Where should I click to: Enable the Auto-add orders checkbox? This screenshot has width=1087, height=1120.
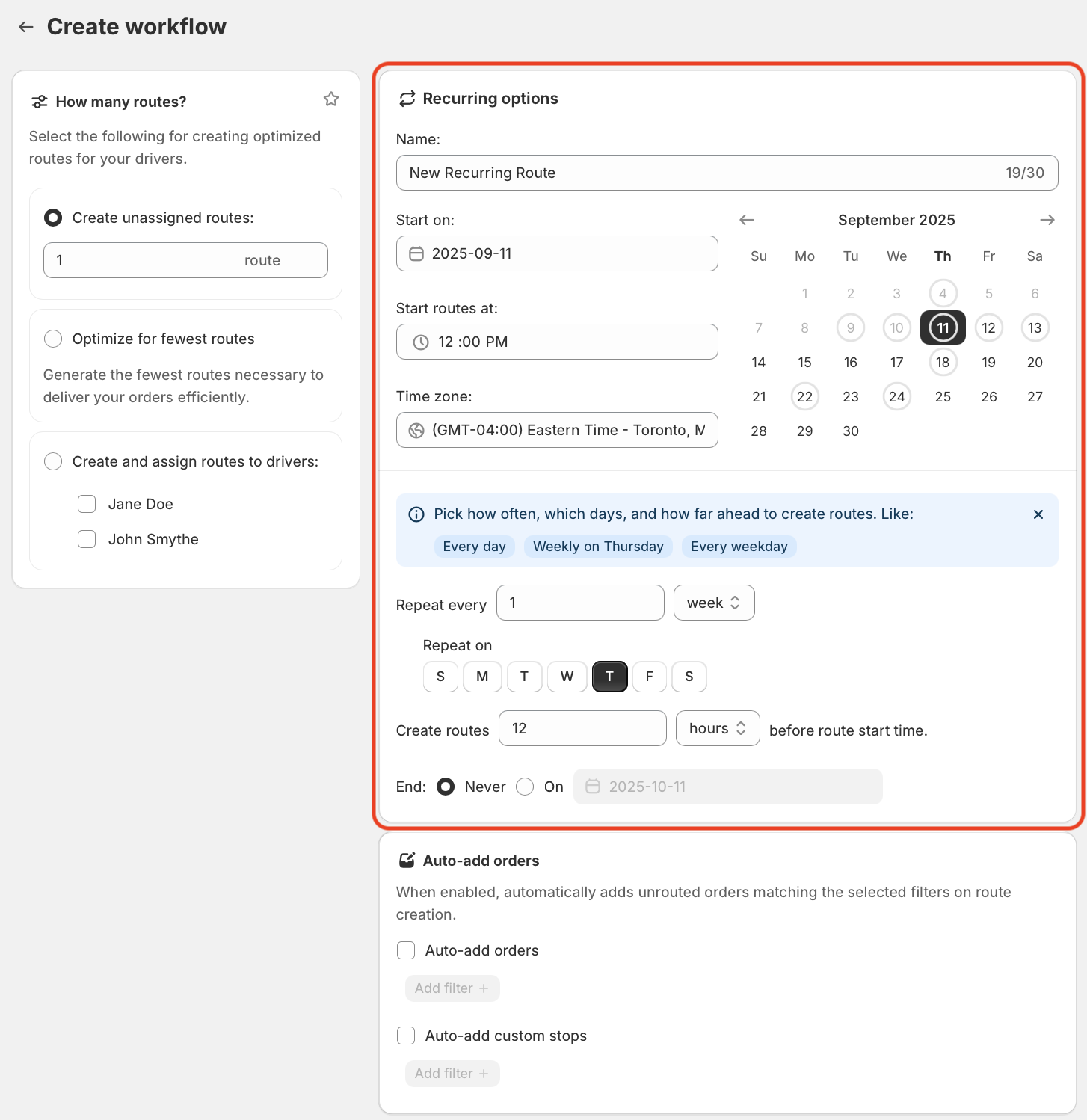tap(406, 950)
